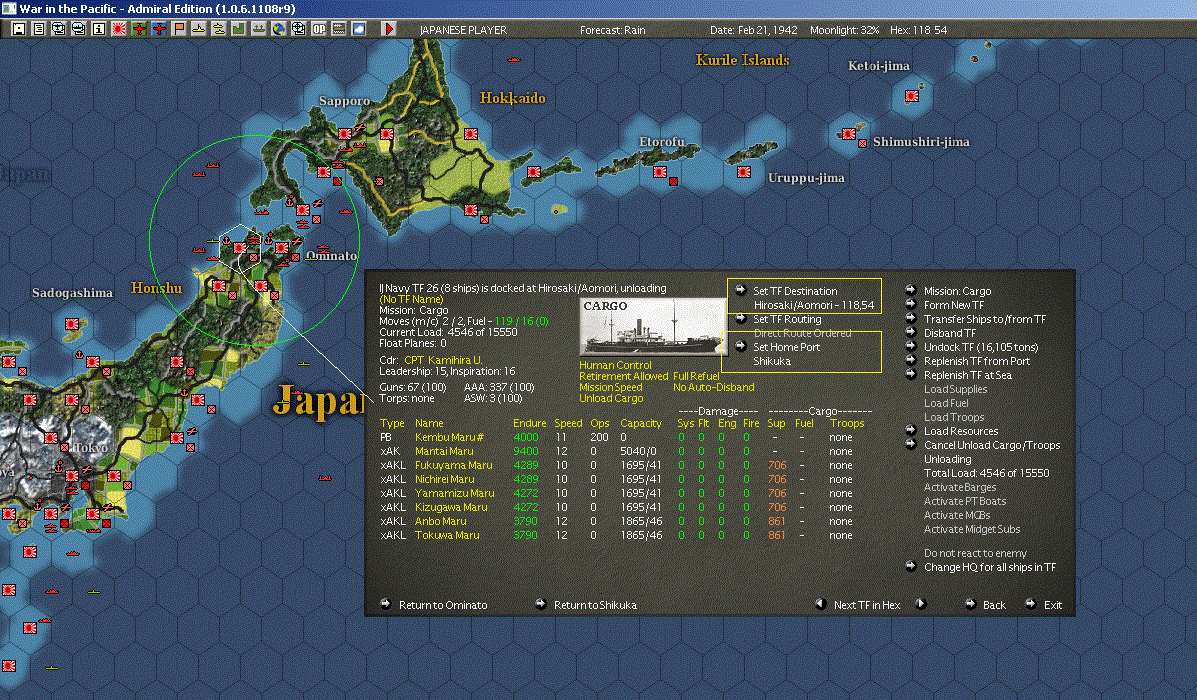
Task: Click the arrow beside Load Resources
Action: 911,430
